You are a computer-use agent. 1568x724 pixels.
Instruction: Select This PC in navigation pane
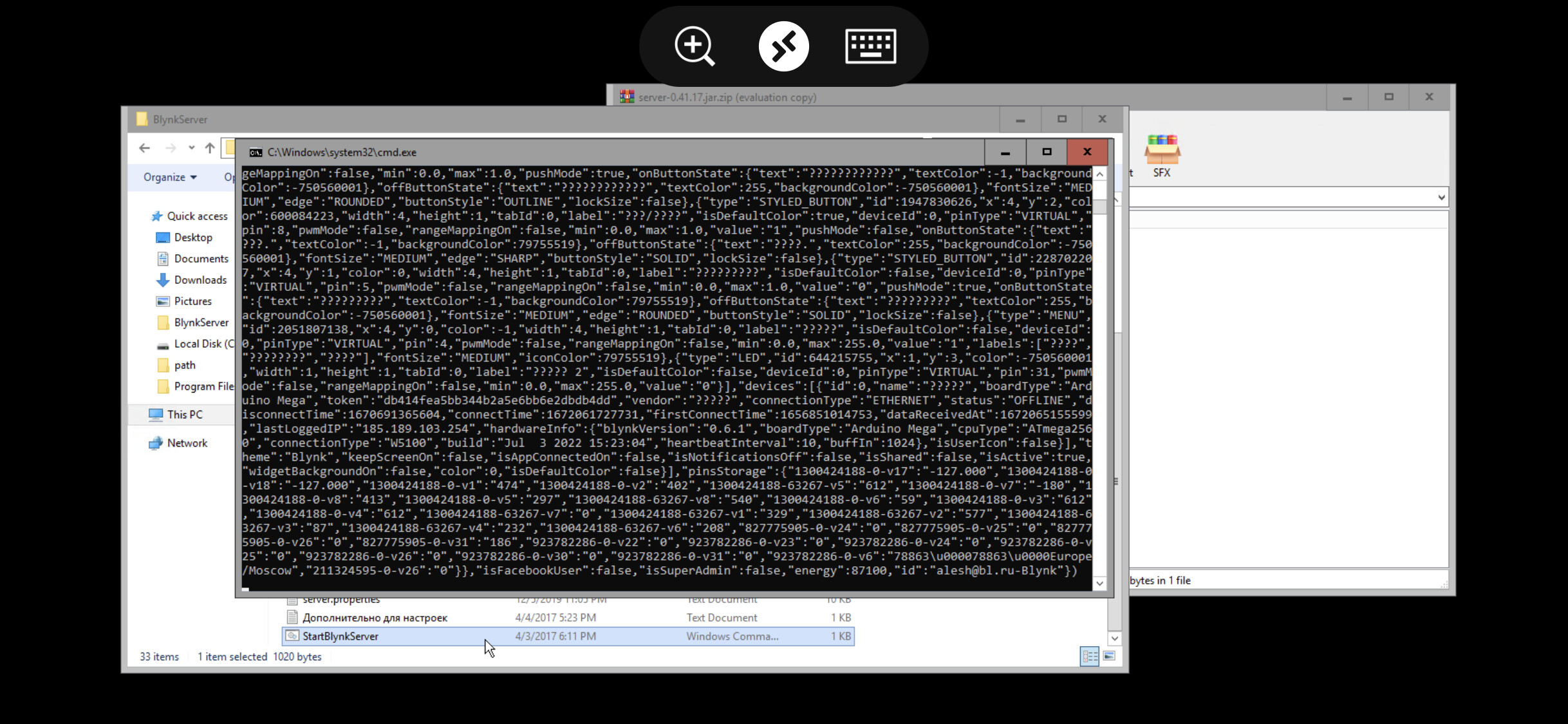click(185, 414)
